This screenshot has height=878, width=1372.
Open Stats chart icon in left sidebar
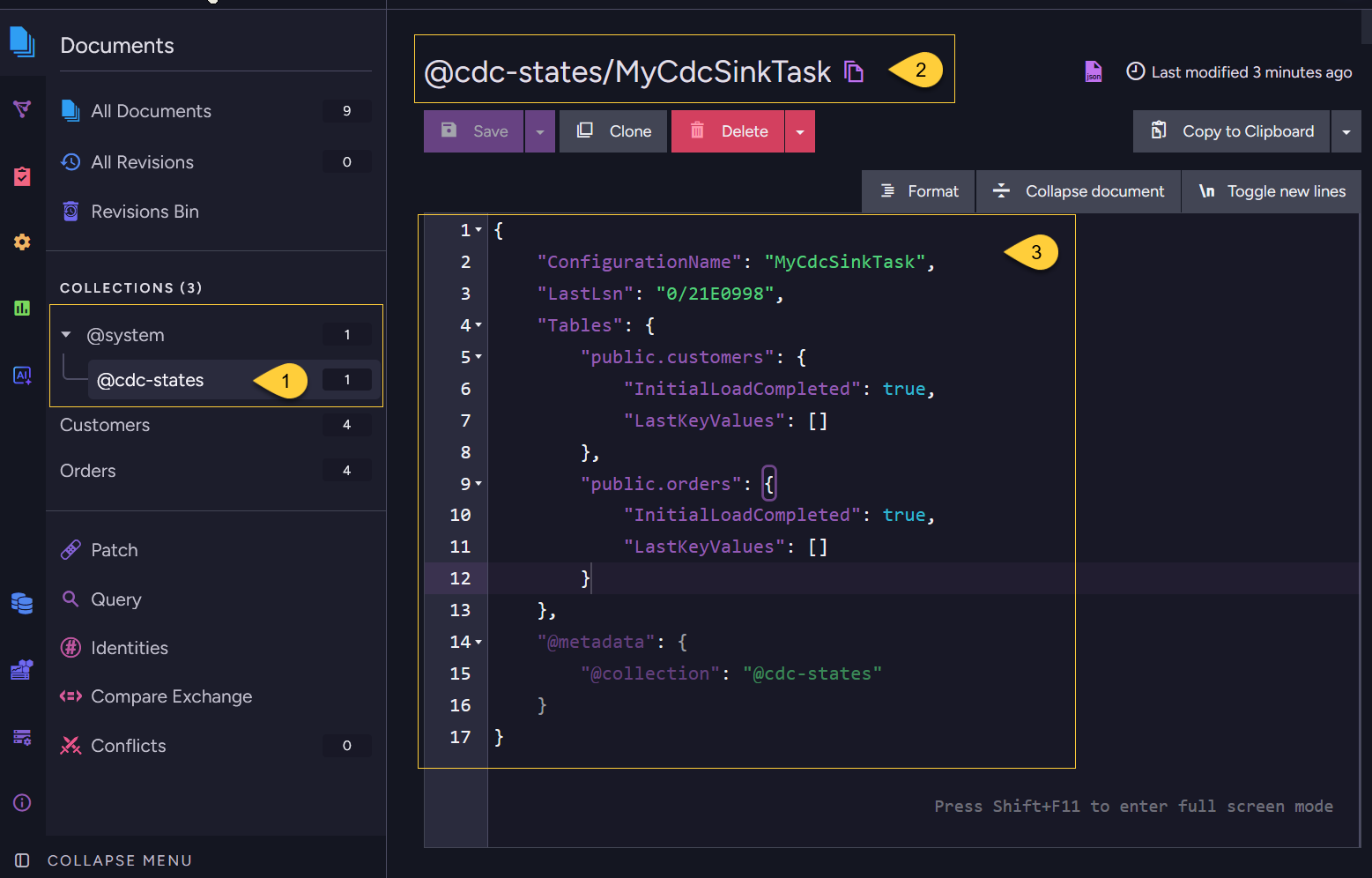(x=22, y=308)
